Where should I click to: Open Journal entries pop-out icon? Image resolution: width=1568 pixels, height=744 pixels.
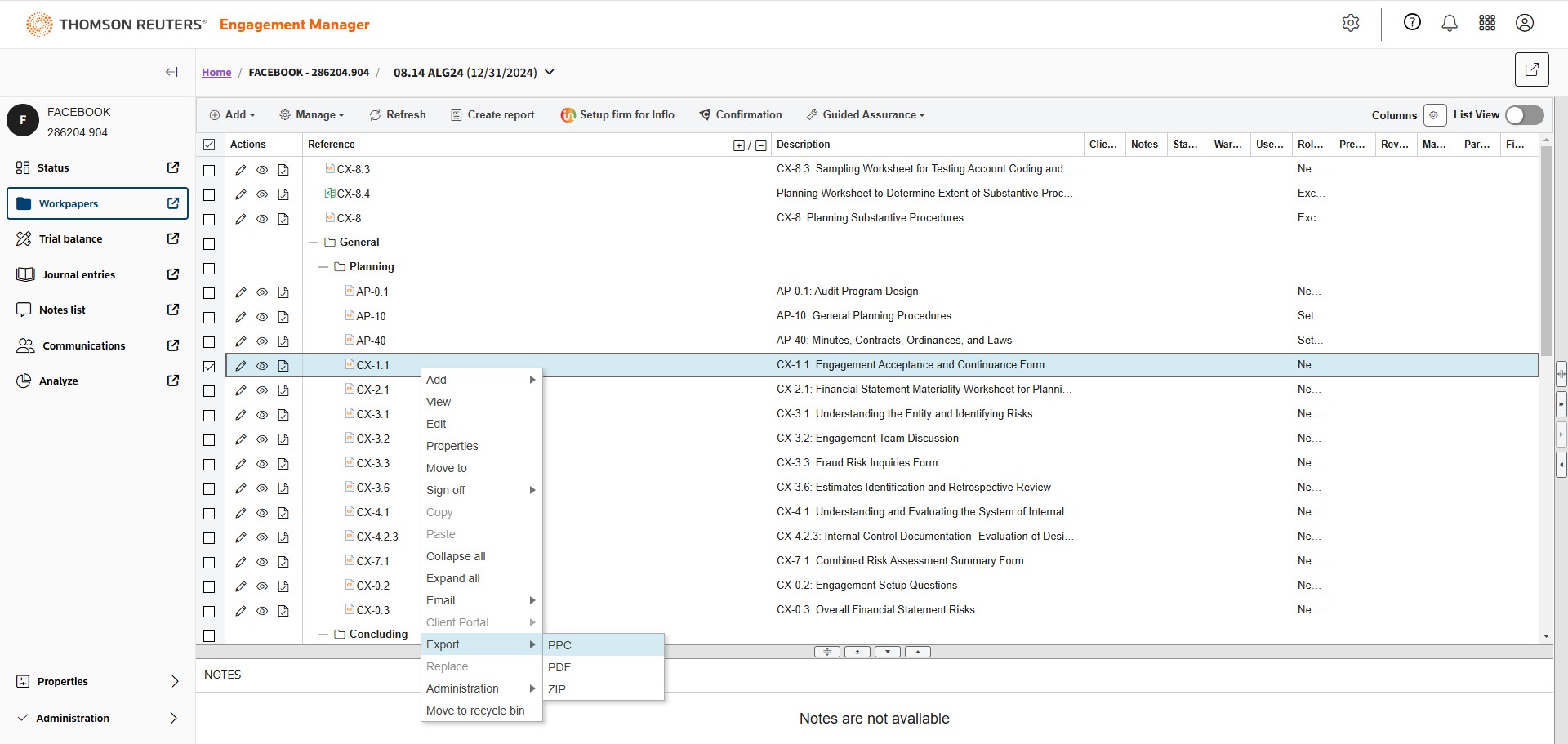(173, 274)
